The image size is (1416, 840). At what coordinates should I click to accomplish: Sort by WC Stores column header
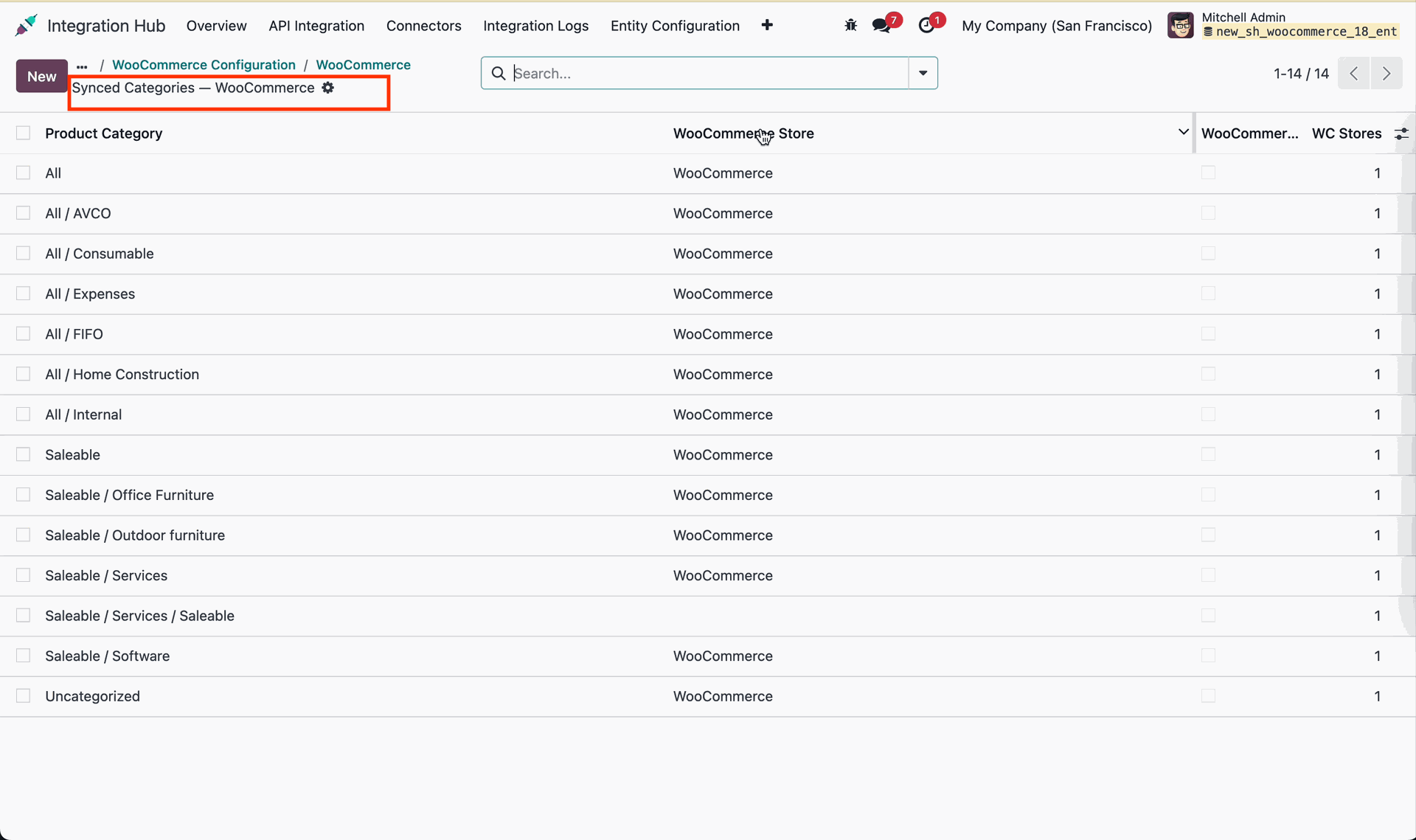[x=1347, y=133]
